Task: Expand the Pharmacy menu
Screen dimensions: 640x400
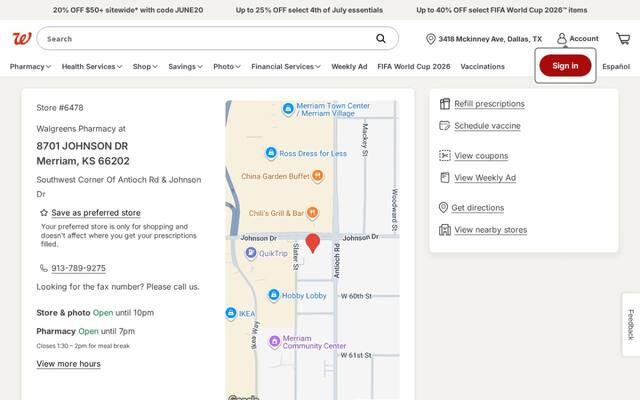Action: pyautogui.click(x=30, y=66)
